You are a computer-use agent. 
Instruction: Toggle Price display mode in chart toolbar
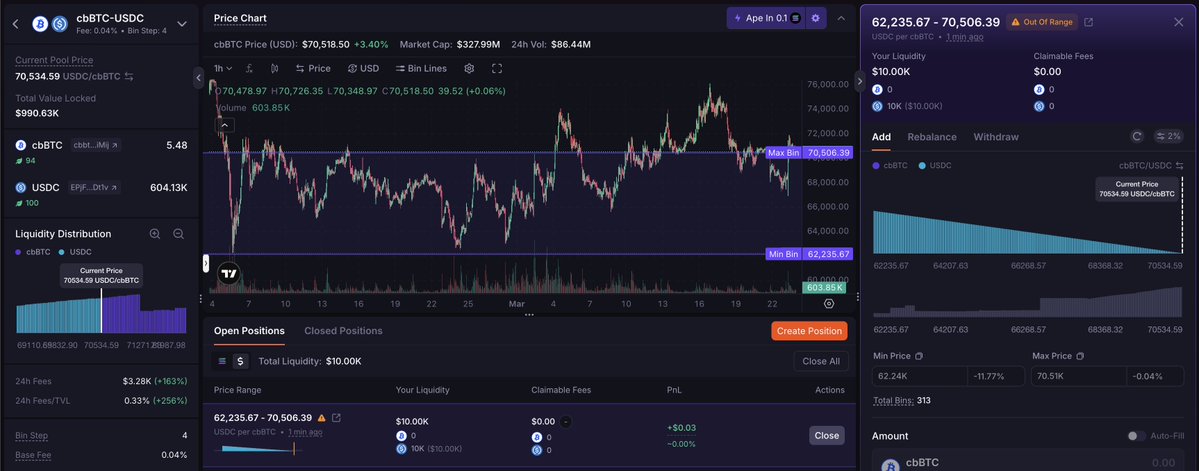(313, 69)
